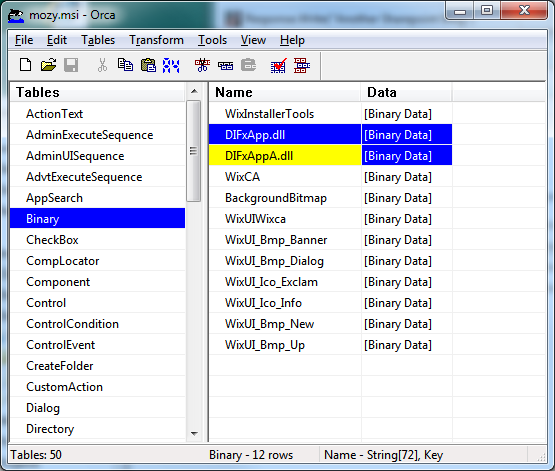Viewport: 555px width, 471px height.
Task: Open the Tables menu
Action: (98, 40)
